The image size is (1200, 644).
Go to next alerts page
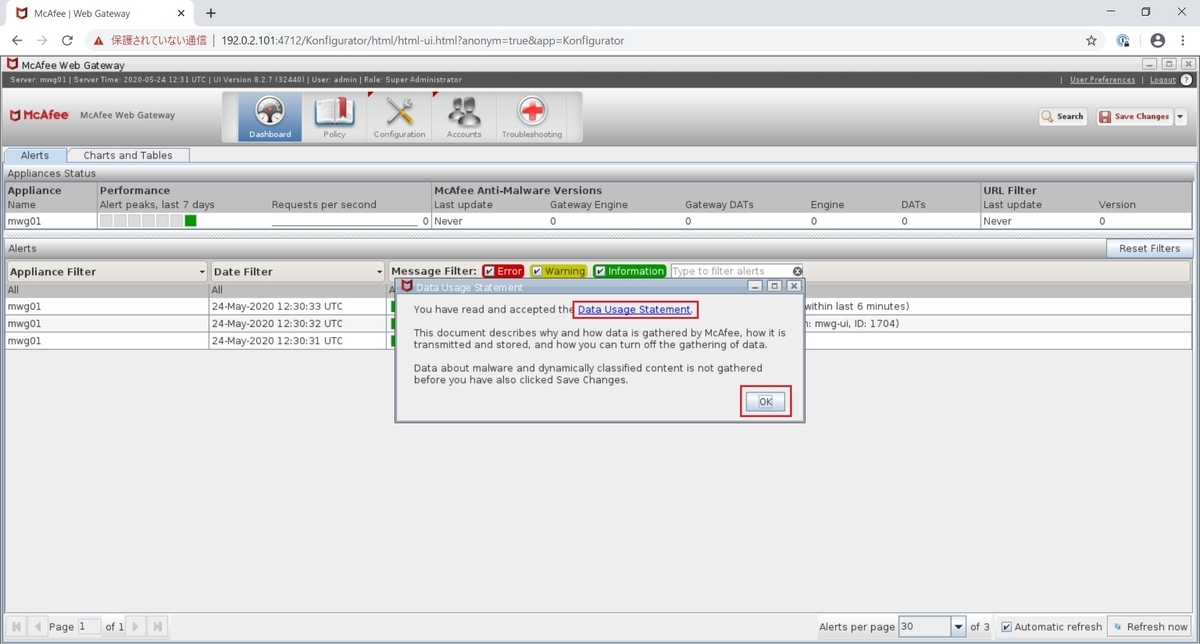tap(137, 626)
